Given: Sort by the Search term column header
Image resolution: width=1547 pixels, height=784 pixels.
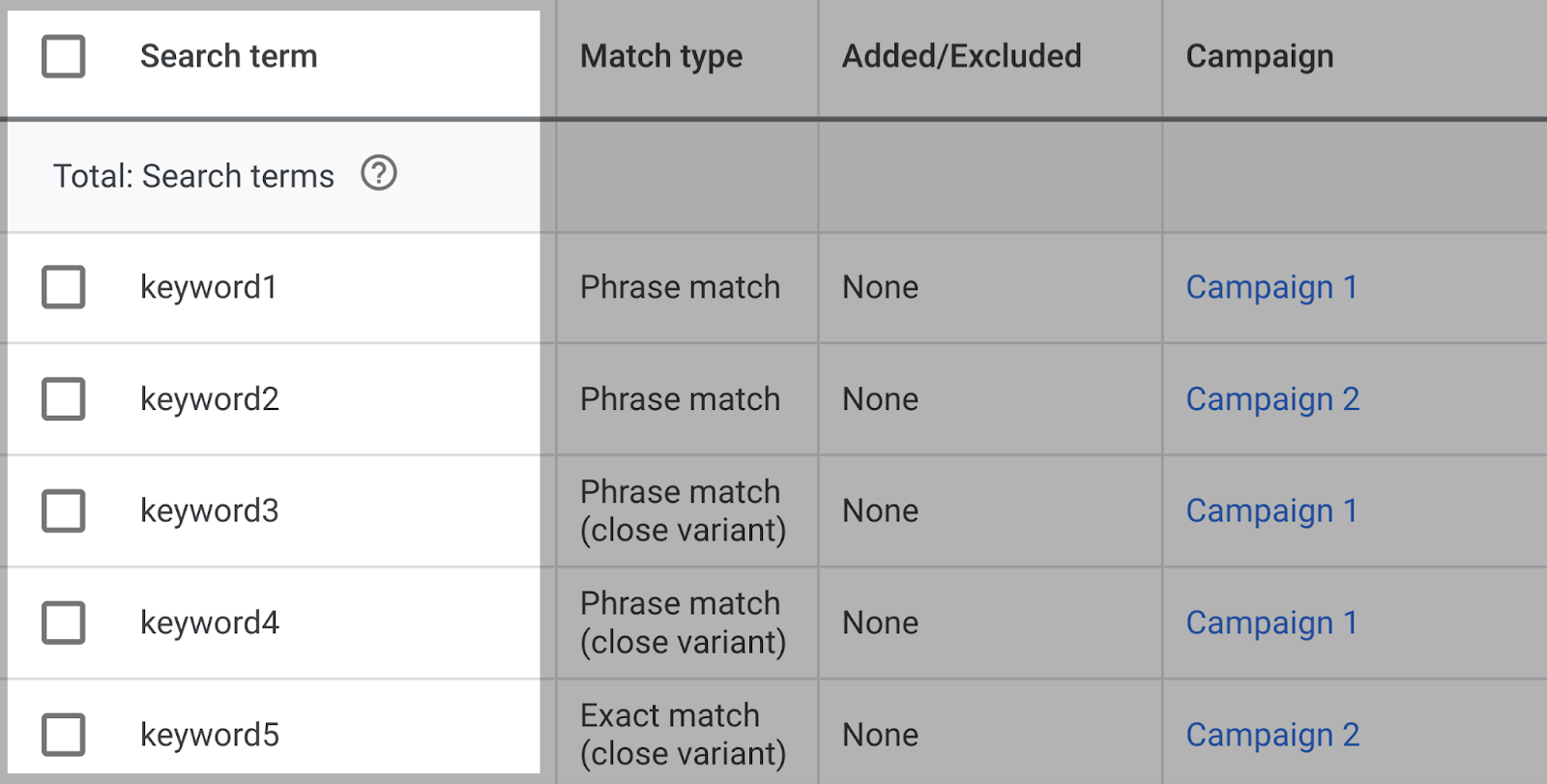Looking at the screenshot, I should tap(228, 56).
